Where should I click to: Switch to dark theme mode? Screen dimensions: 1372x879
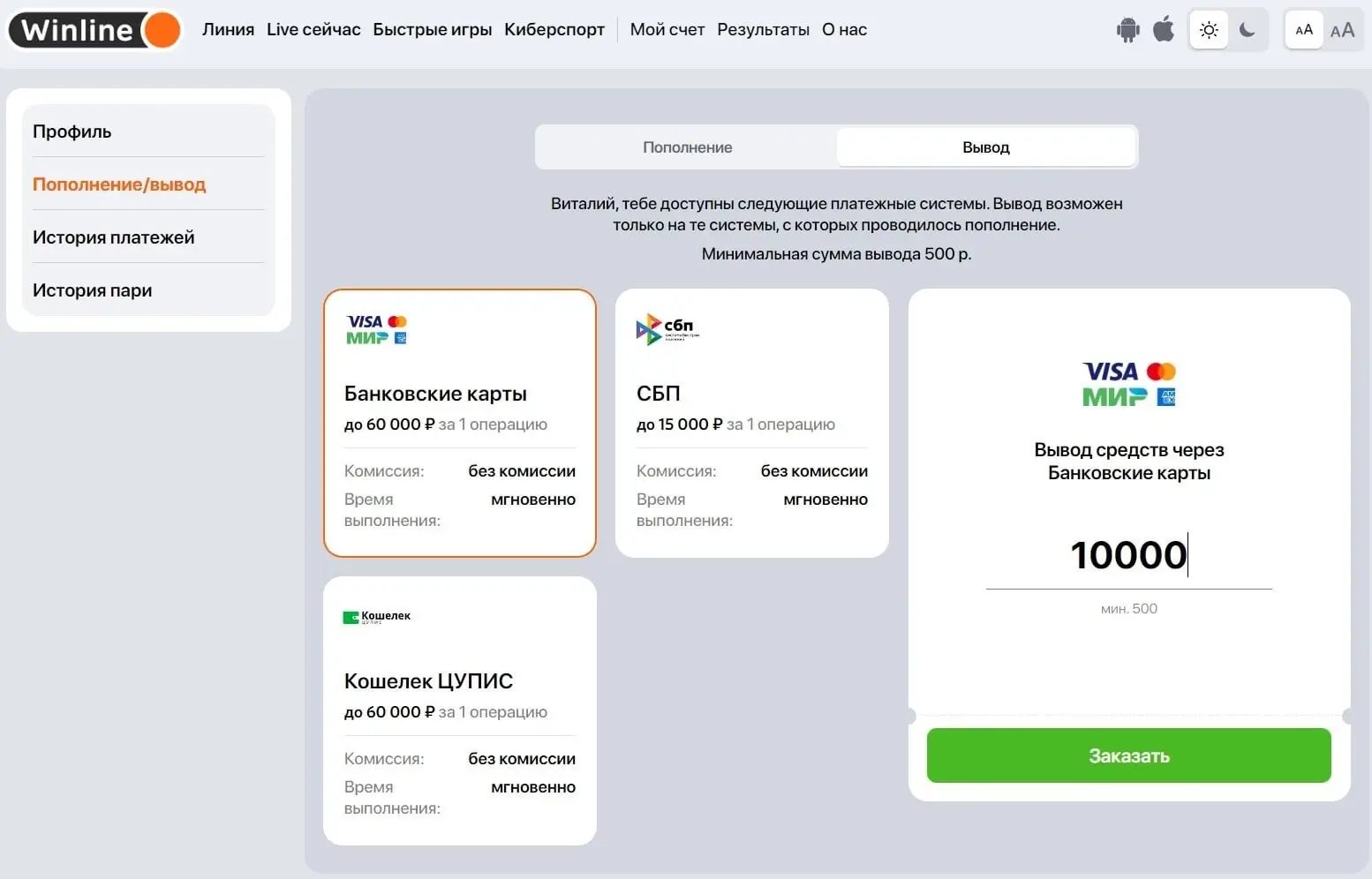(x=1247, y=29)
